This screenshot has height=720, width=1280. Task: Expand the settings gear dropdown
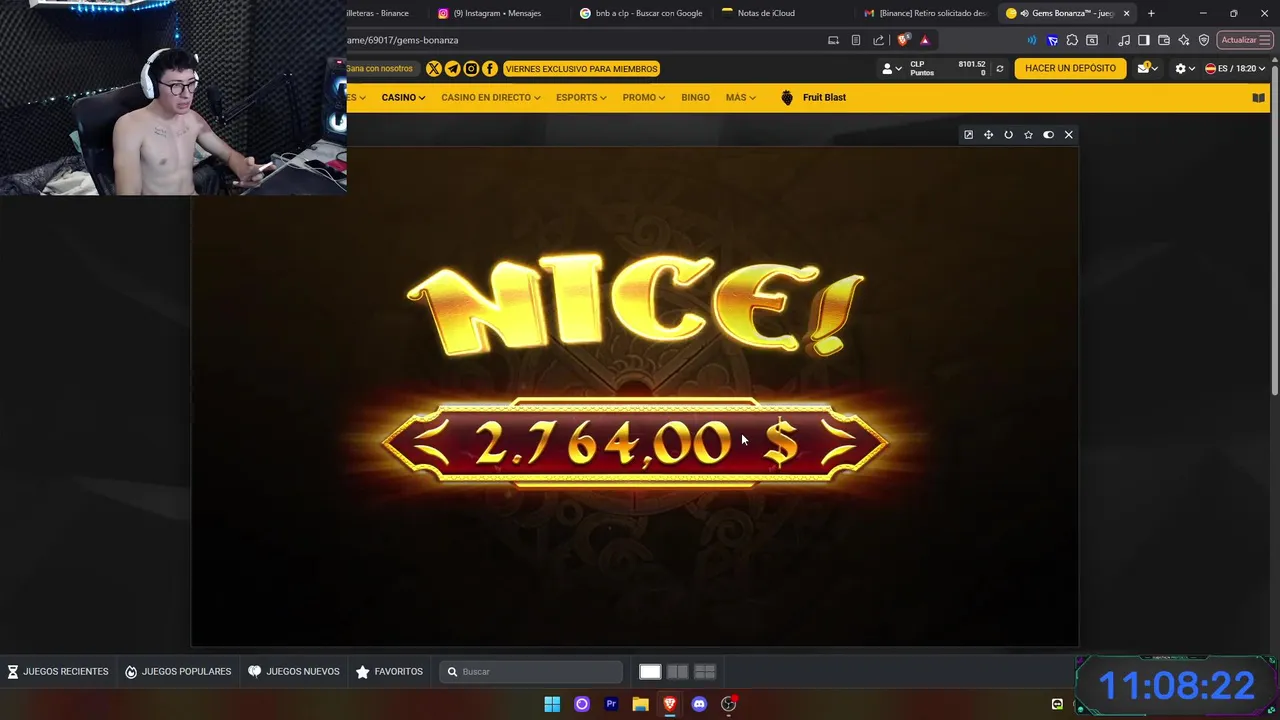pos(1185,69)
